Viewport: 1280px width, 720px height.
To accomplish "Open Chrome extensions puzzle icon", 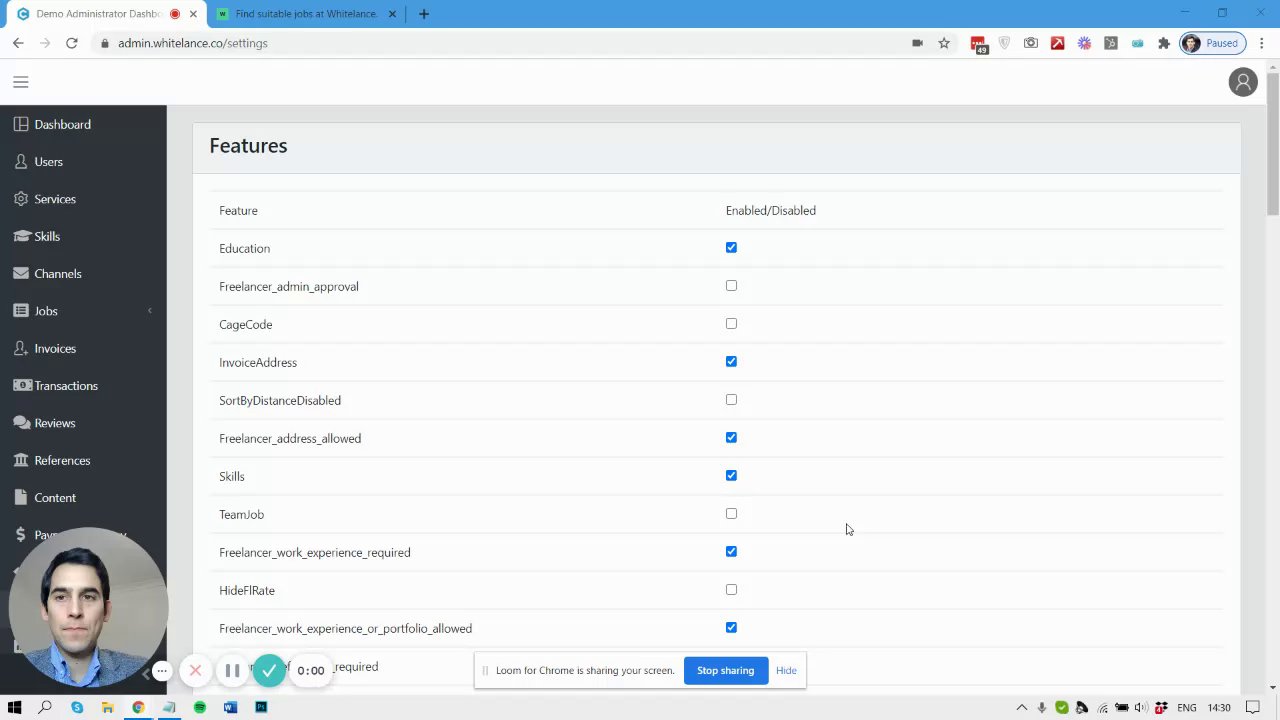I will (x=1164, y=43).
